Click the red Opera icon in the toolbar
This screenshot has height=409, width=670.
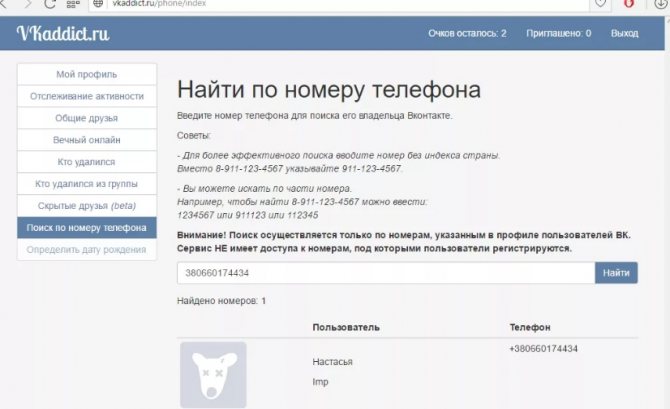click(629, 3)
